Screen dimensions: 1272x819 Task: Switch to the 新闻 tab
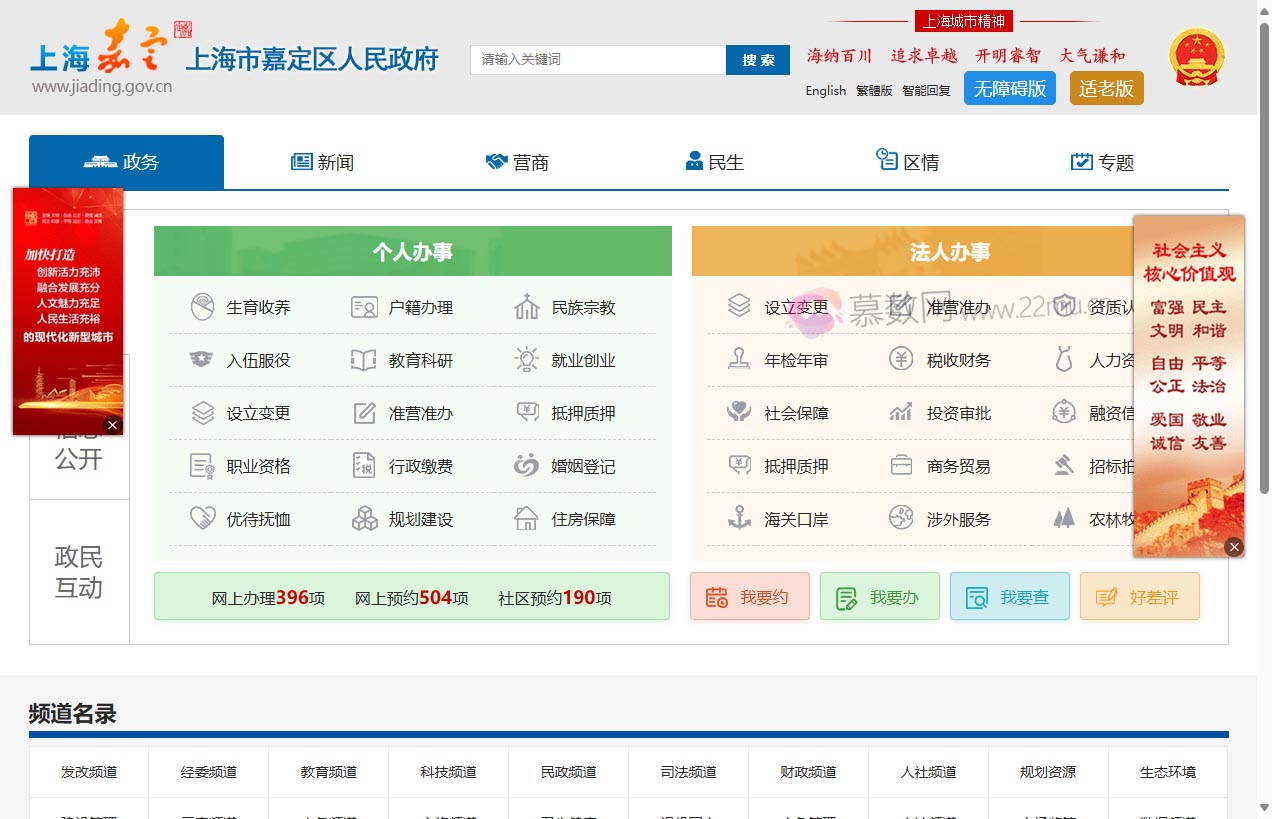click(322, 162)
